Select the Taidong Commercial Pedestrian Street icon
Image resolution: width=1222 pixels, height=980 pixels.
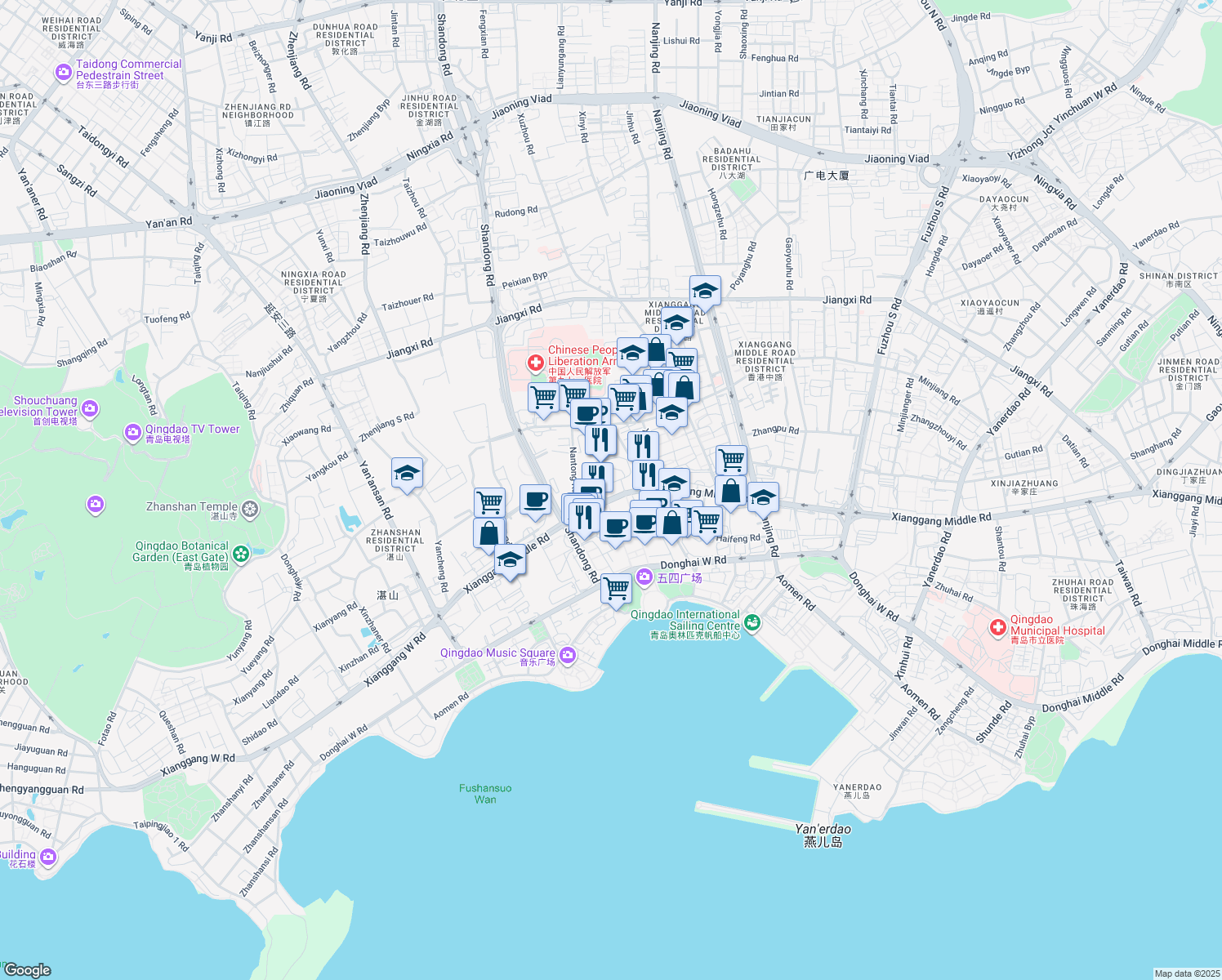coord(64,73)
